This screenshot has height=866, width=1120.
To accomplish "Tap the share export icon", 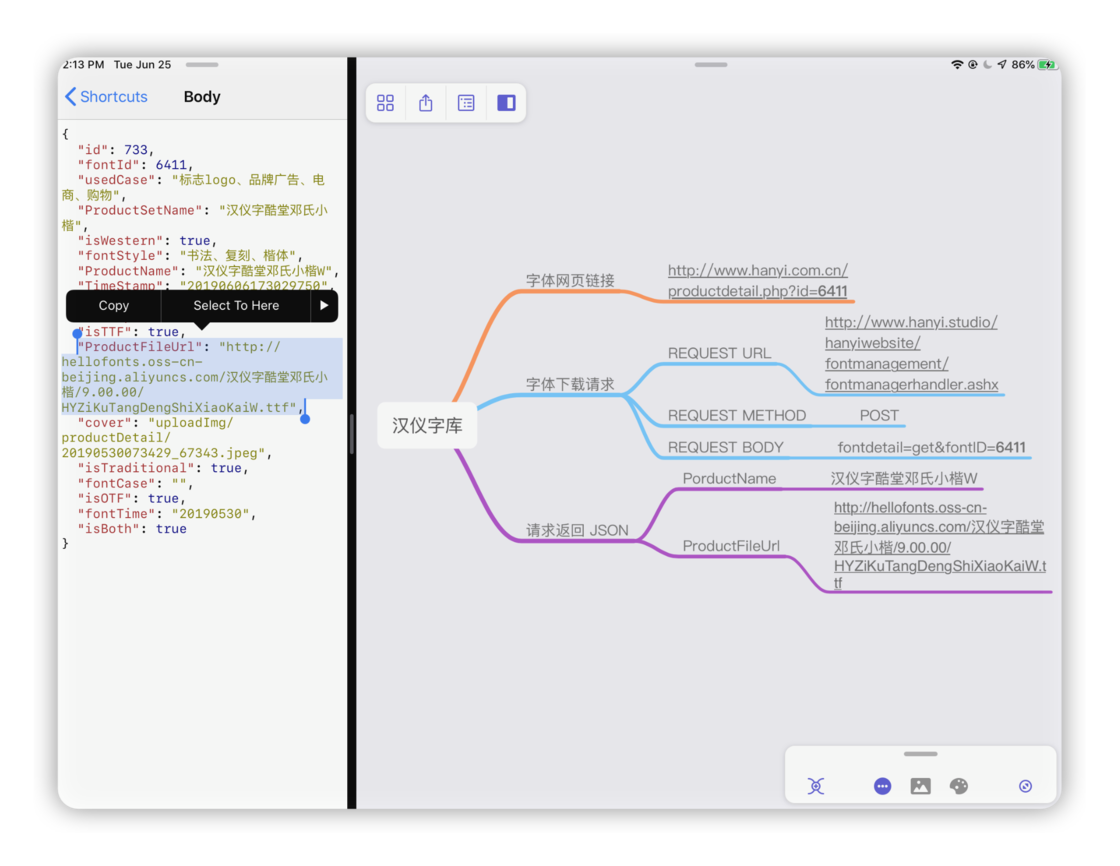I will pyautogui.click(x=426, y=103).
